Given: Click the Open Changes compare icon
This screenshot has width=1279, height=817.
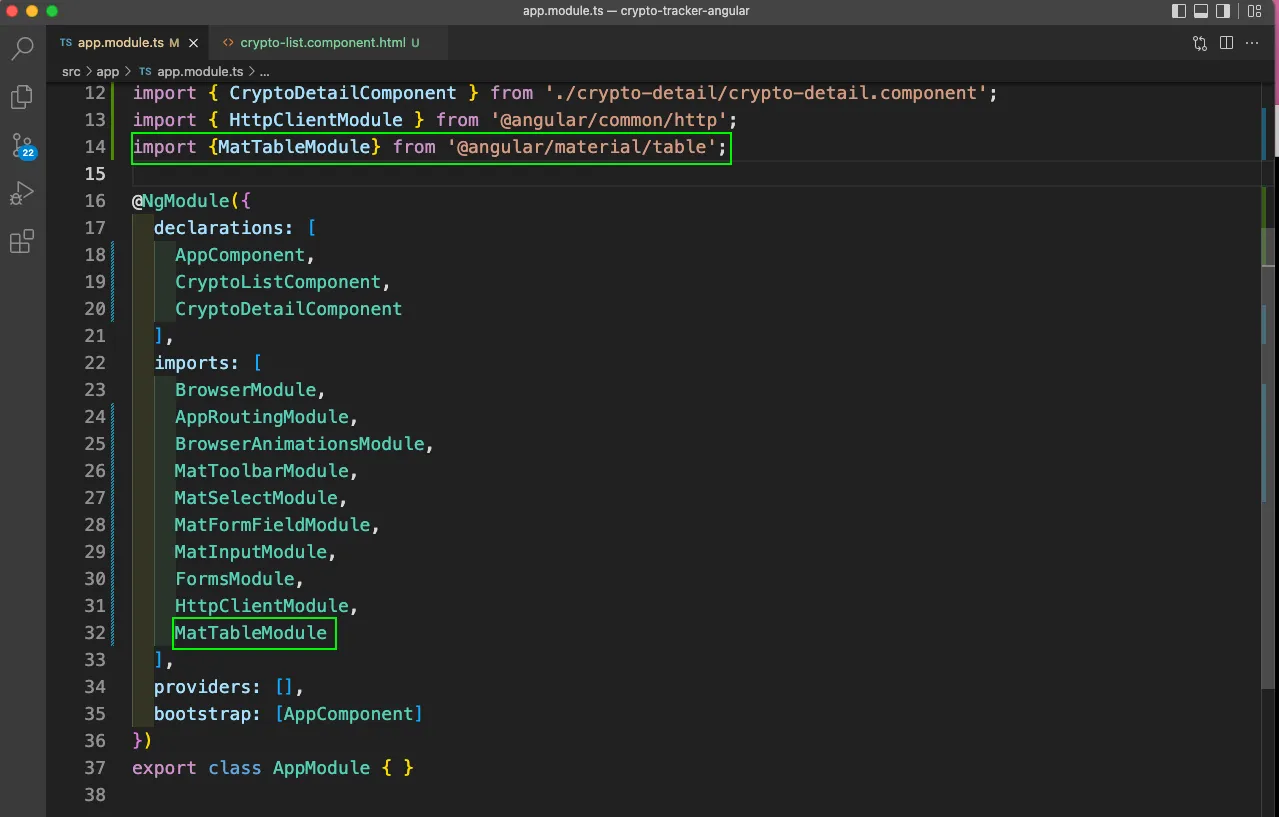Looking at the screenshot, I should [1200, 43].
